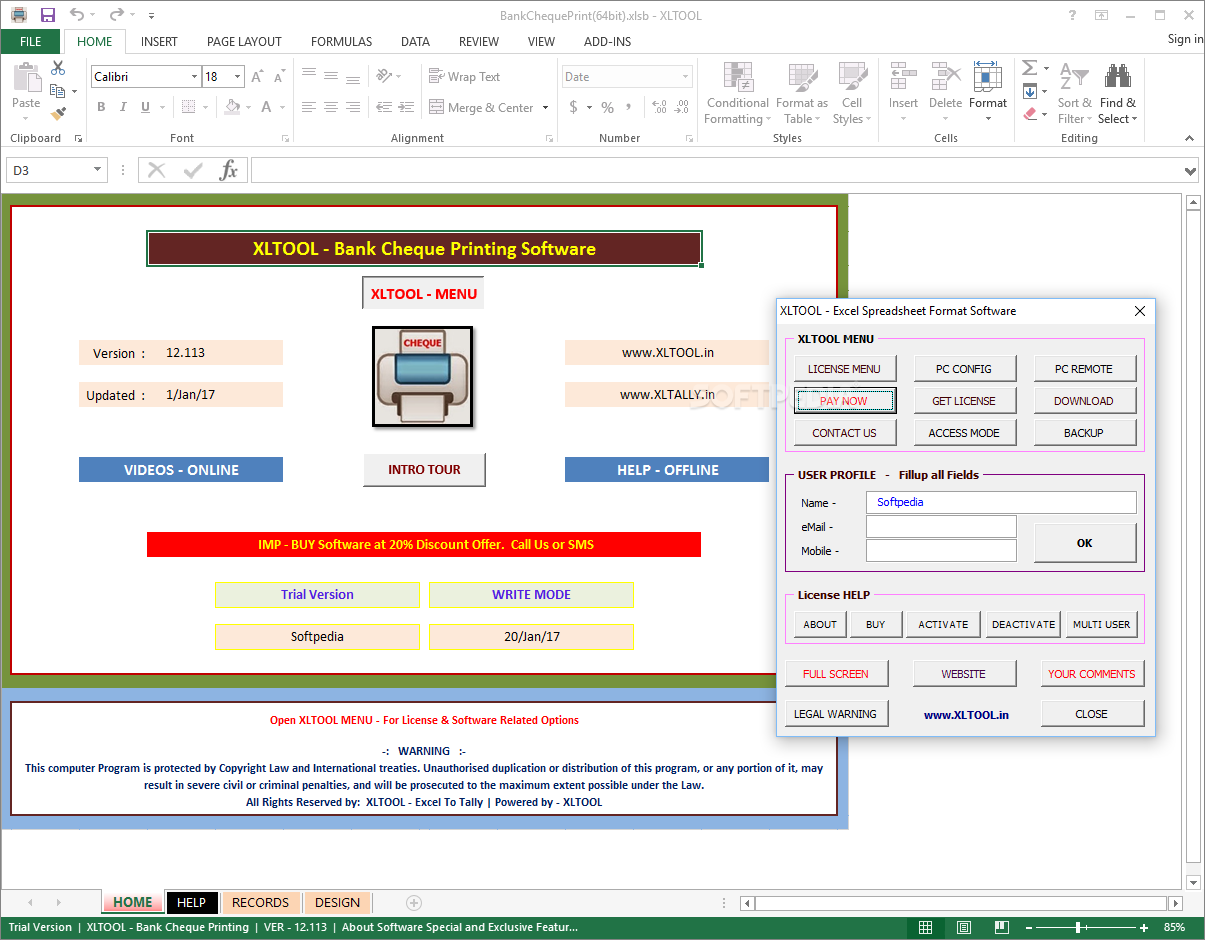The height and width of the screenshot is (940, 1205).
Task: Select the Format Painter brush icon
Action: (58, 114)
